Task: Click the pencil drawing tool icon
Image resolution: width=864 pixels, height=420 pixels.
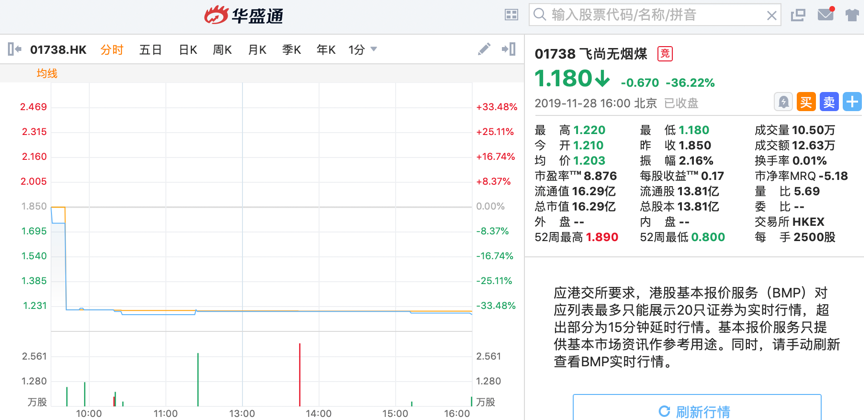Action: click(x=484, y=49)
